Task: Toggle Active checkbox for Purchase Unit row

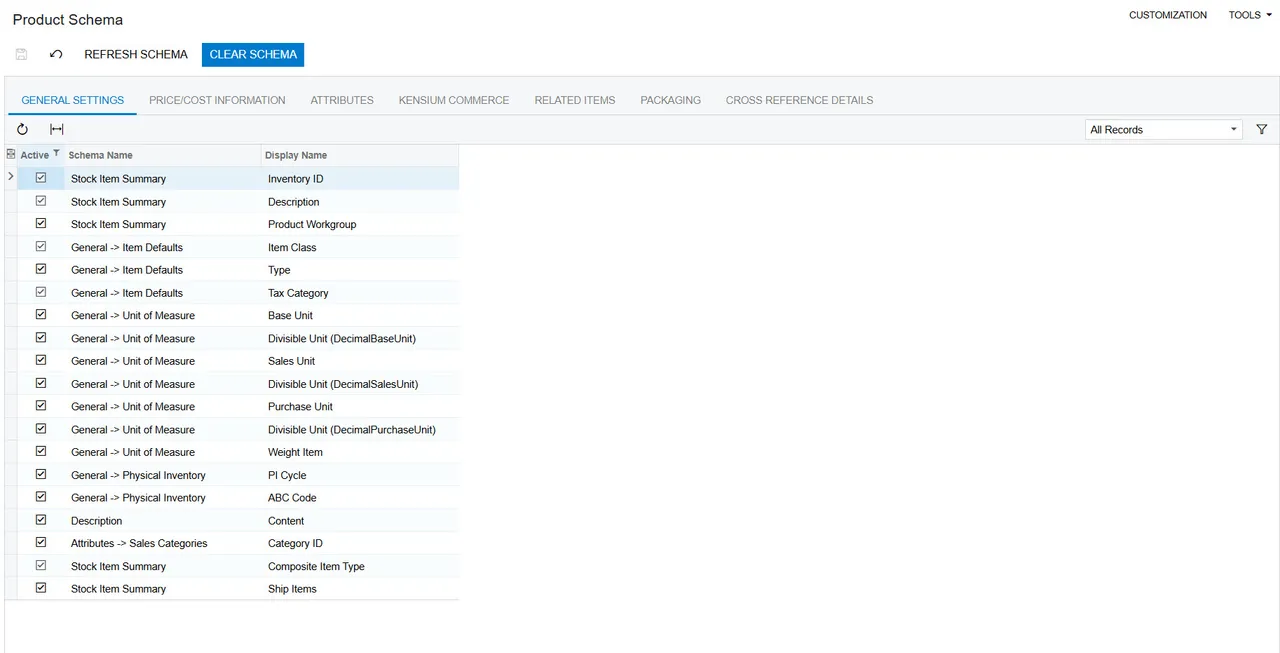Action: [x=41, y=406]
